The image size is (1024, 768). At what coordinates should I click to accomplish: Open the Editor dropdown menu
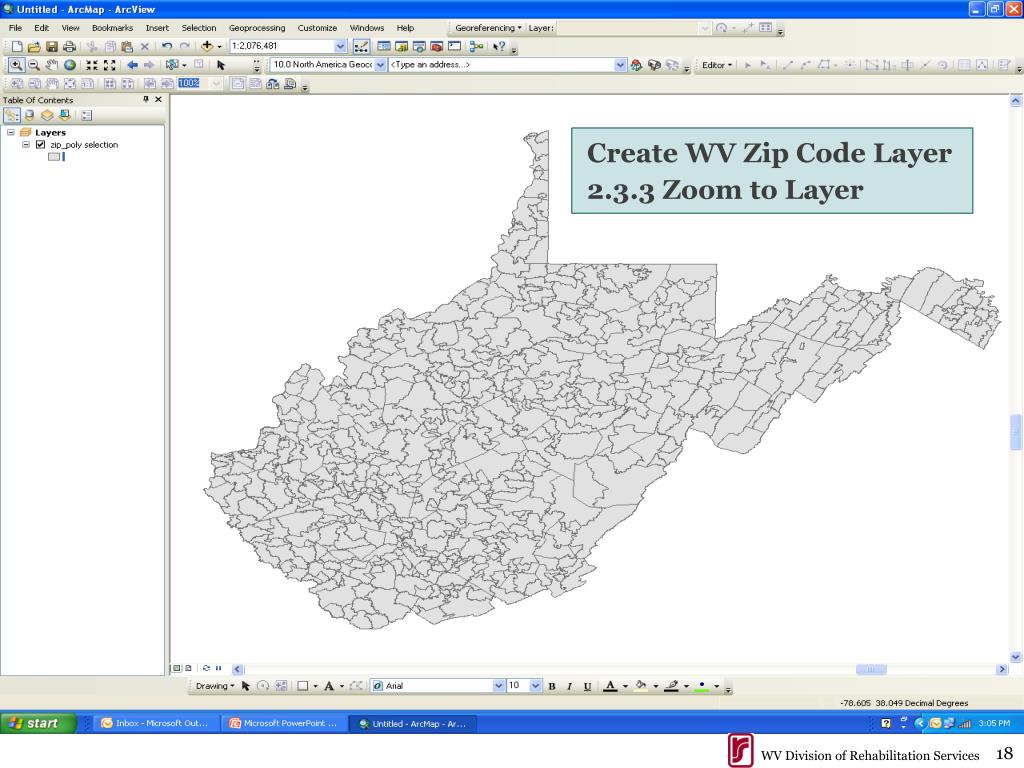click(717, 65)
